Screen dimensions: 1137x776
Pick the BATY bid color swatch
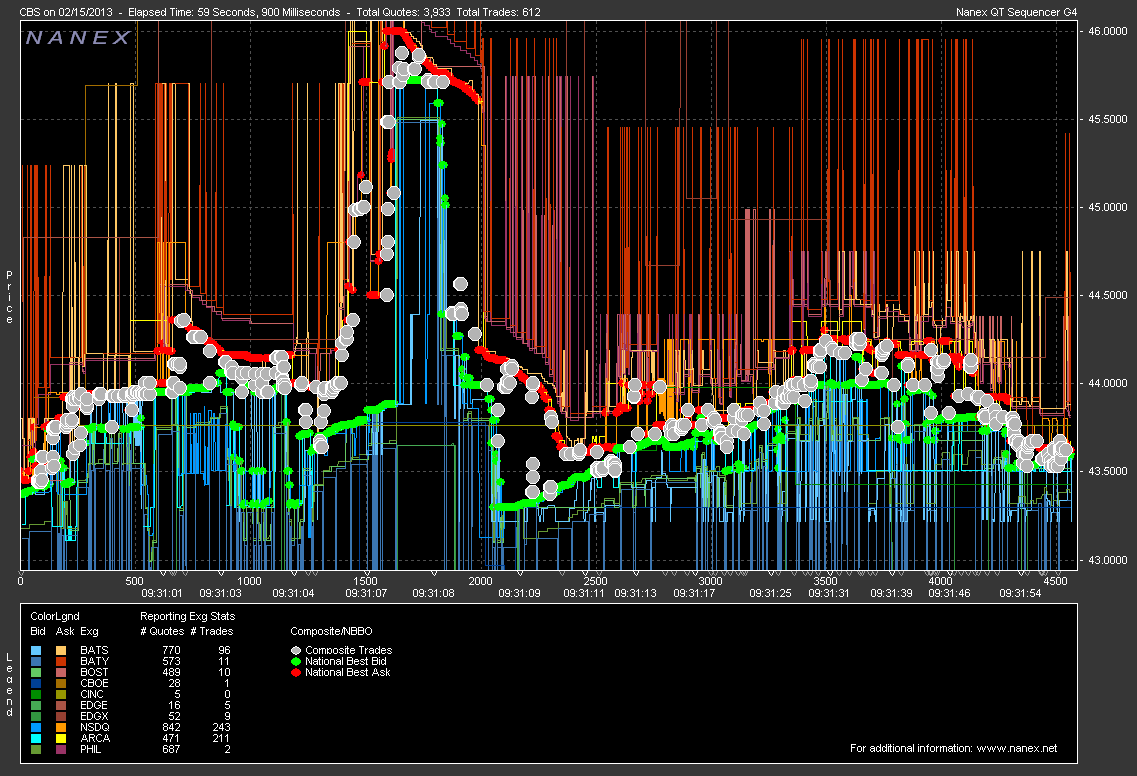[x=37, y=661]
